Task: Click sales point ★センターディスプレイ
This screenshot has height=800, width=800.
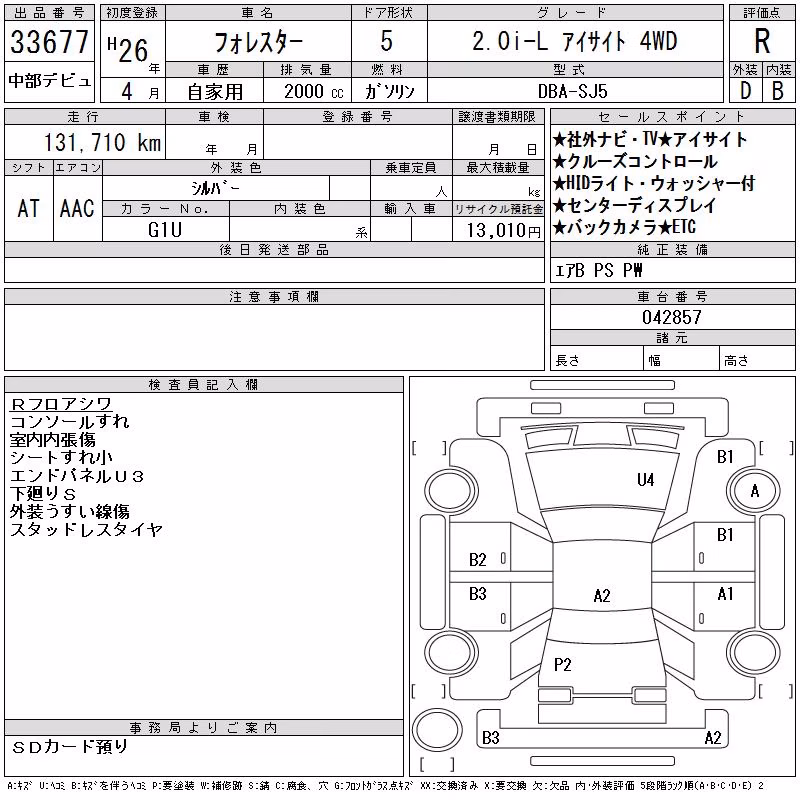Action: click(635, 206)
